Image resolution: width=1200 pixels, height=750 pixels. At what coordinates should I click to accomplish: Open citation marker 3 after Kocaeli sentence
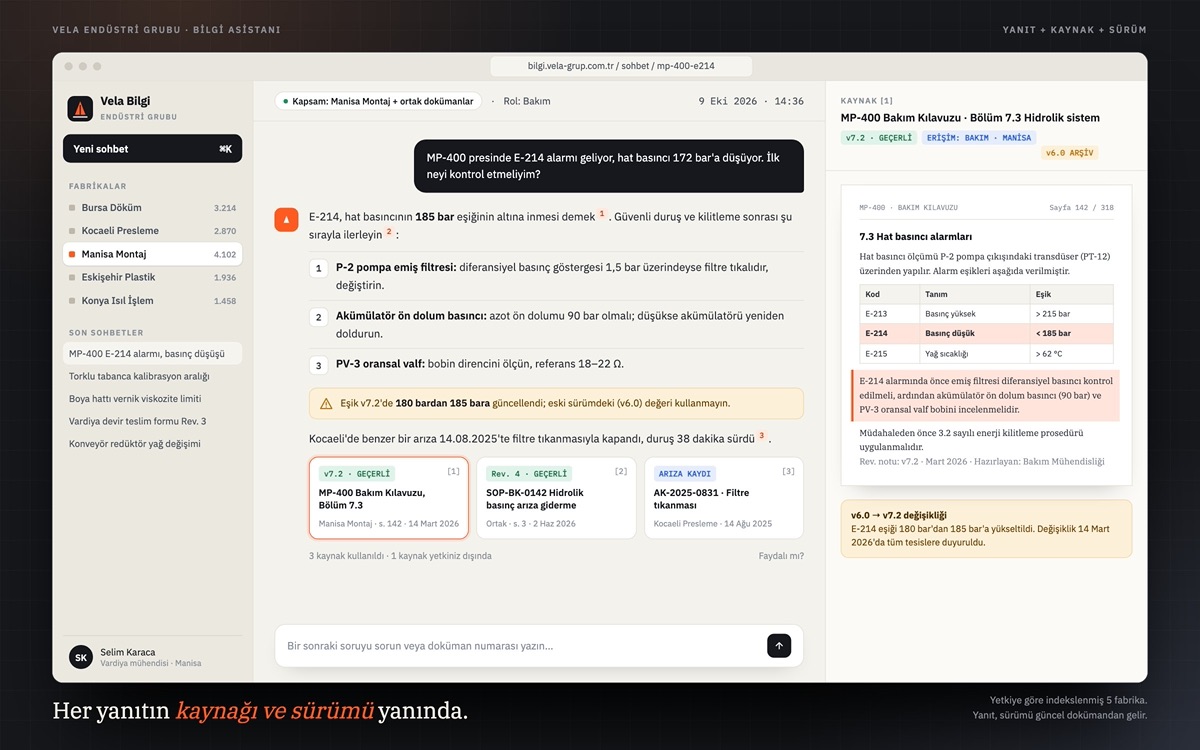[761, 435]
